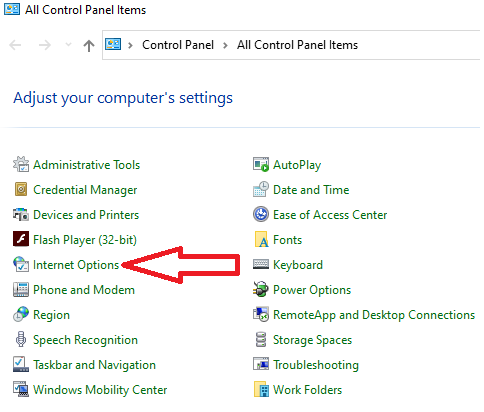Open the Troubleshooting link
Image resolution: width=484 pixels, height=412 pixels.
(x=316, y=365)
